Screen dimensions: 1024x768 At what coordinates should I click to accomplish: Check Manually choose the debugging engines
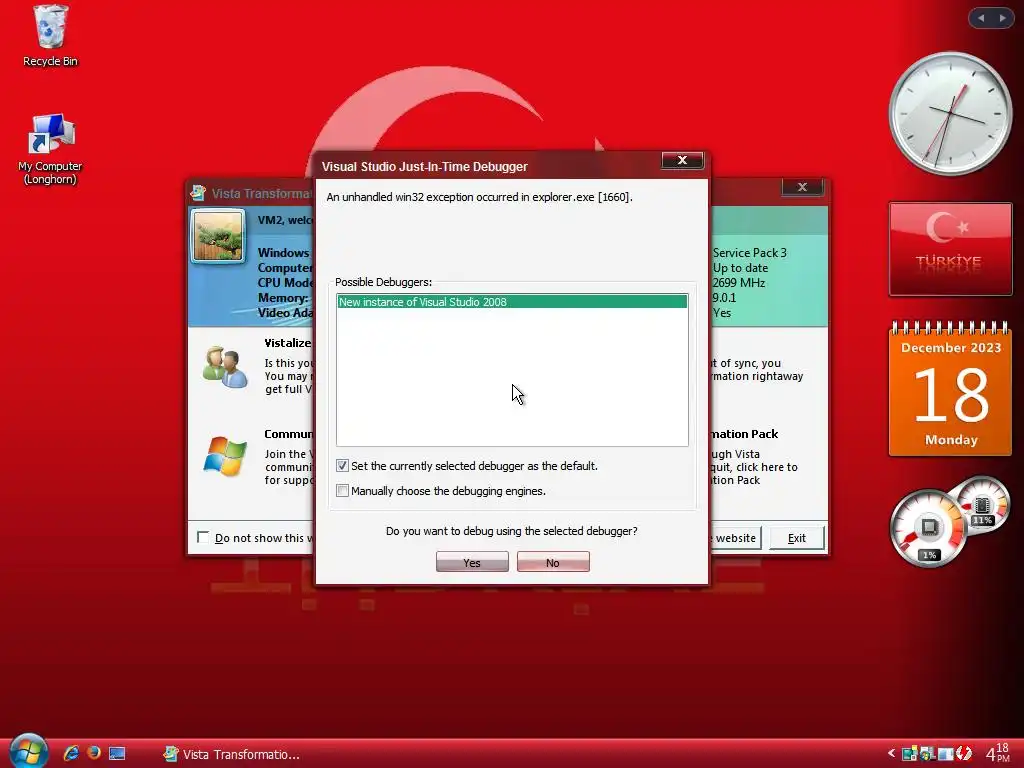[x=342, y=490]
